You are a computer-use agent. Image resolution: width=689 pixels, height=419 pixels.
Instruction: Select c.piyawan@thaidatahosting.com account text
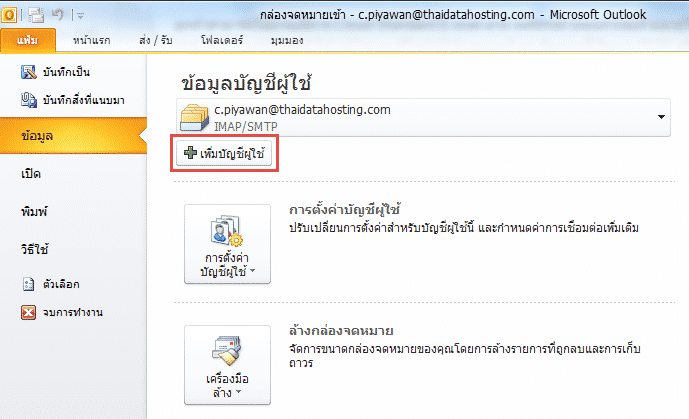[x=302, y=110]
